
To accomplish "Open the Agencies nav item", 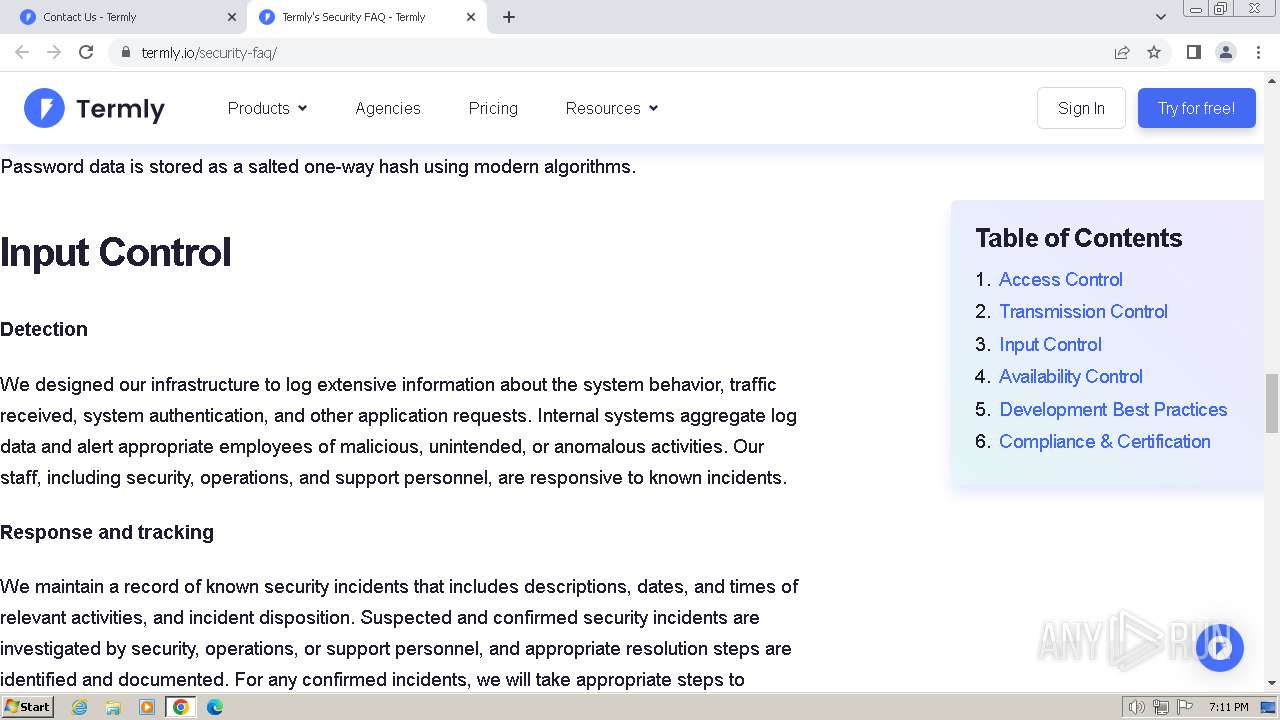I will (388, 108).
